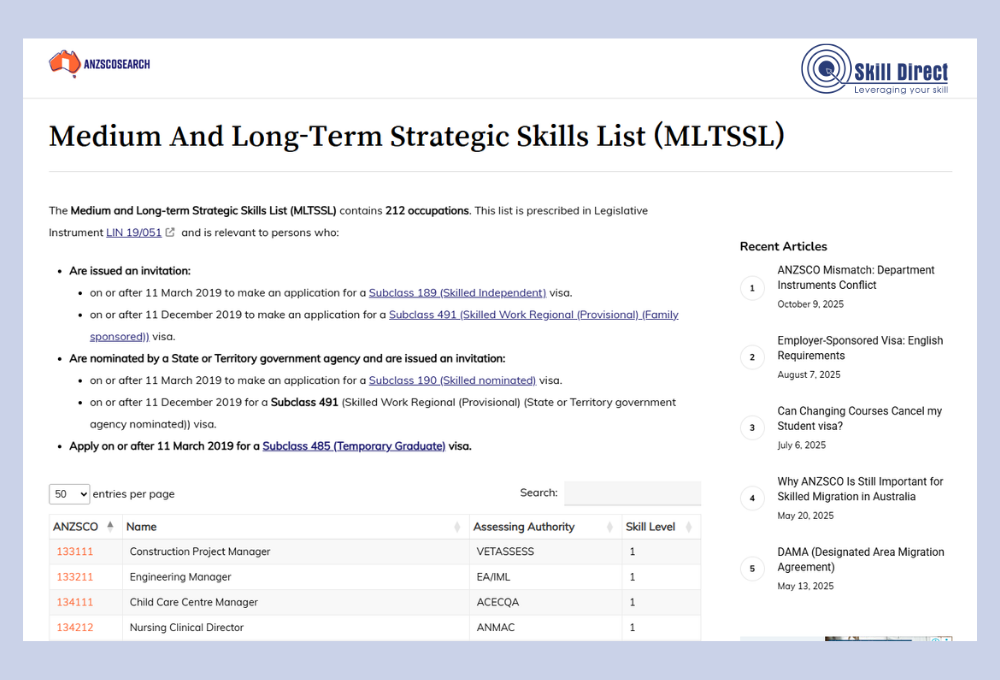
Task: Click July 6, 2025 article date
Action: (x=801, y=445)
